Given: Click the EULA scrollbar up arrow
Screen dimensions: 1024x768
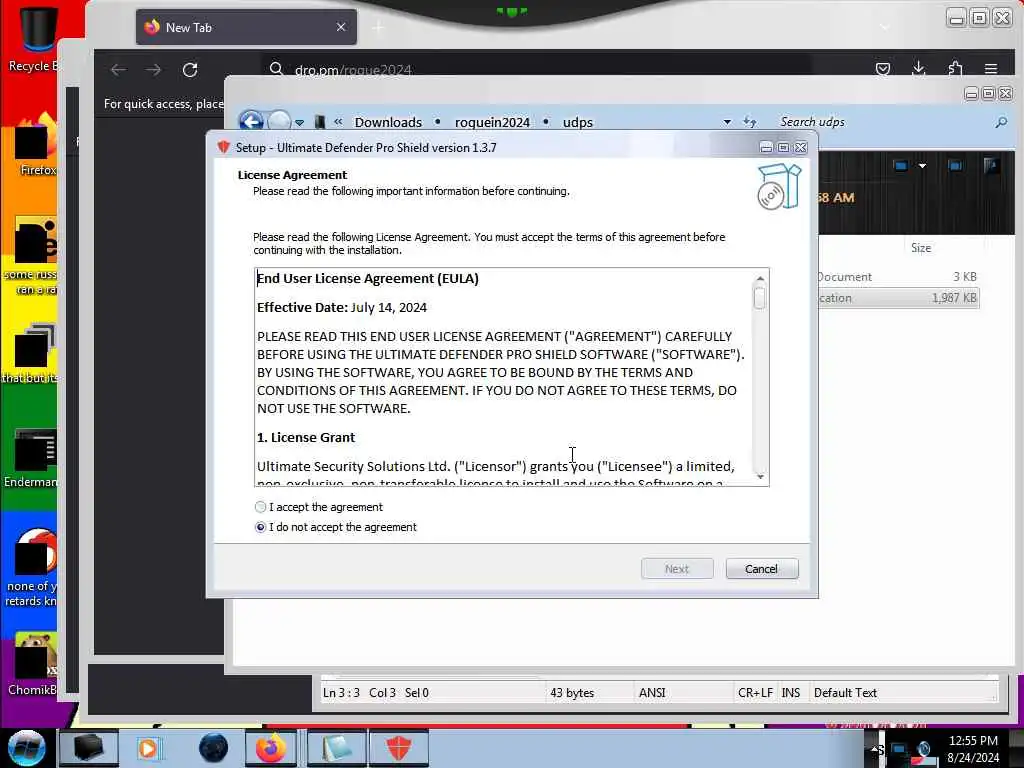Looking at the screenshot, I should coord(760,279).
